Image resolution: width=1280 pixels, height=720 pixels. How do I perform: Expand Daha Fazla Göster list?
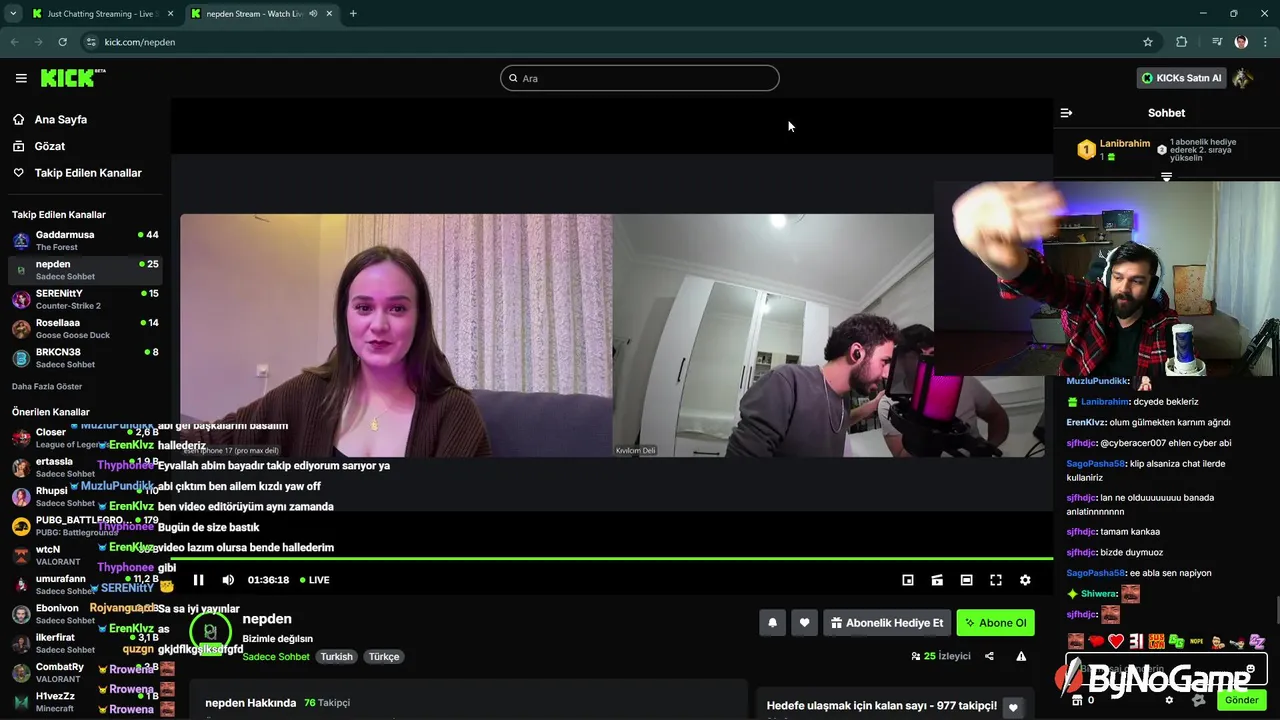click(x=47, y=386)
